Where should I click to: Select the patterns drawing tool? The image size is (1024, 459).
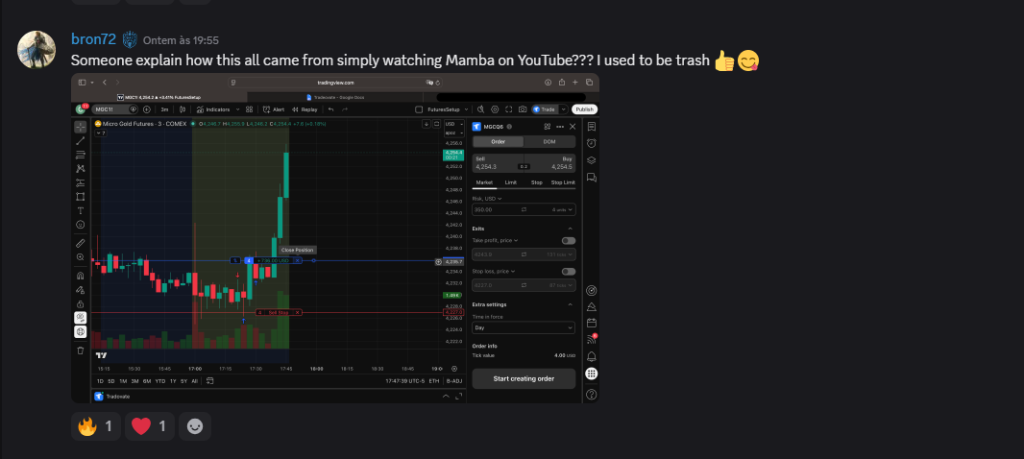tap(80, 168)
